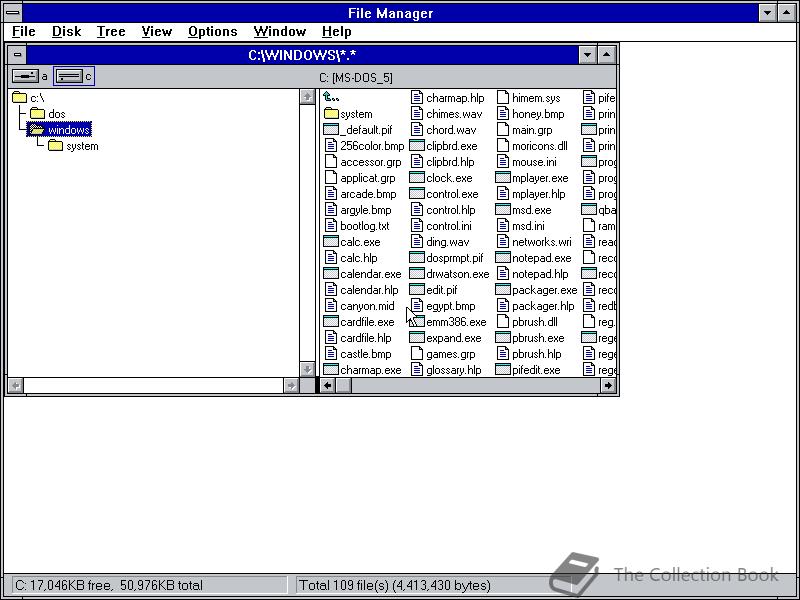The image size is (800, 600).
Task: Select games.grp file icon
Action: click(417, 354)
